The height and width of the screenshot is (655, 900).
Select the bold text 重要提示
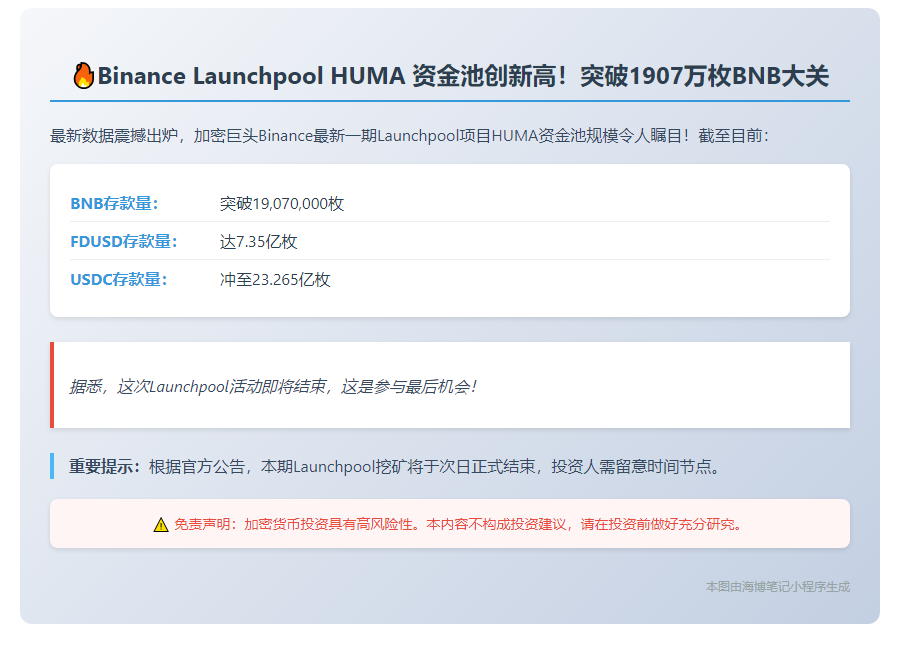[x=104, y=466]
